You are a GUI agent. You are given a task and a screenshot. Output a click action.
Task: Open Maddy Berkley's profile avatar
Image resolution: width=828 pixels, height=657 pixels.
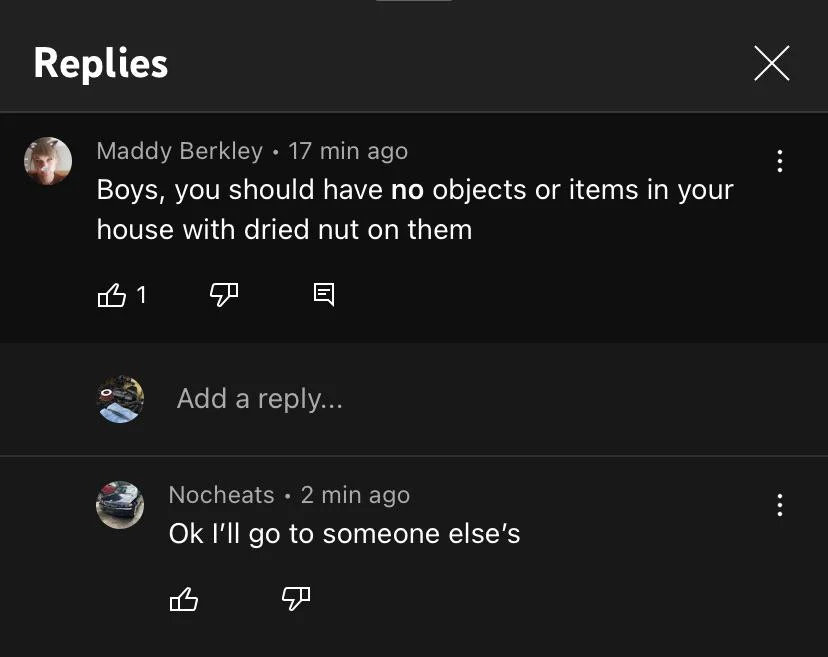click(x=48, y=160)
